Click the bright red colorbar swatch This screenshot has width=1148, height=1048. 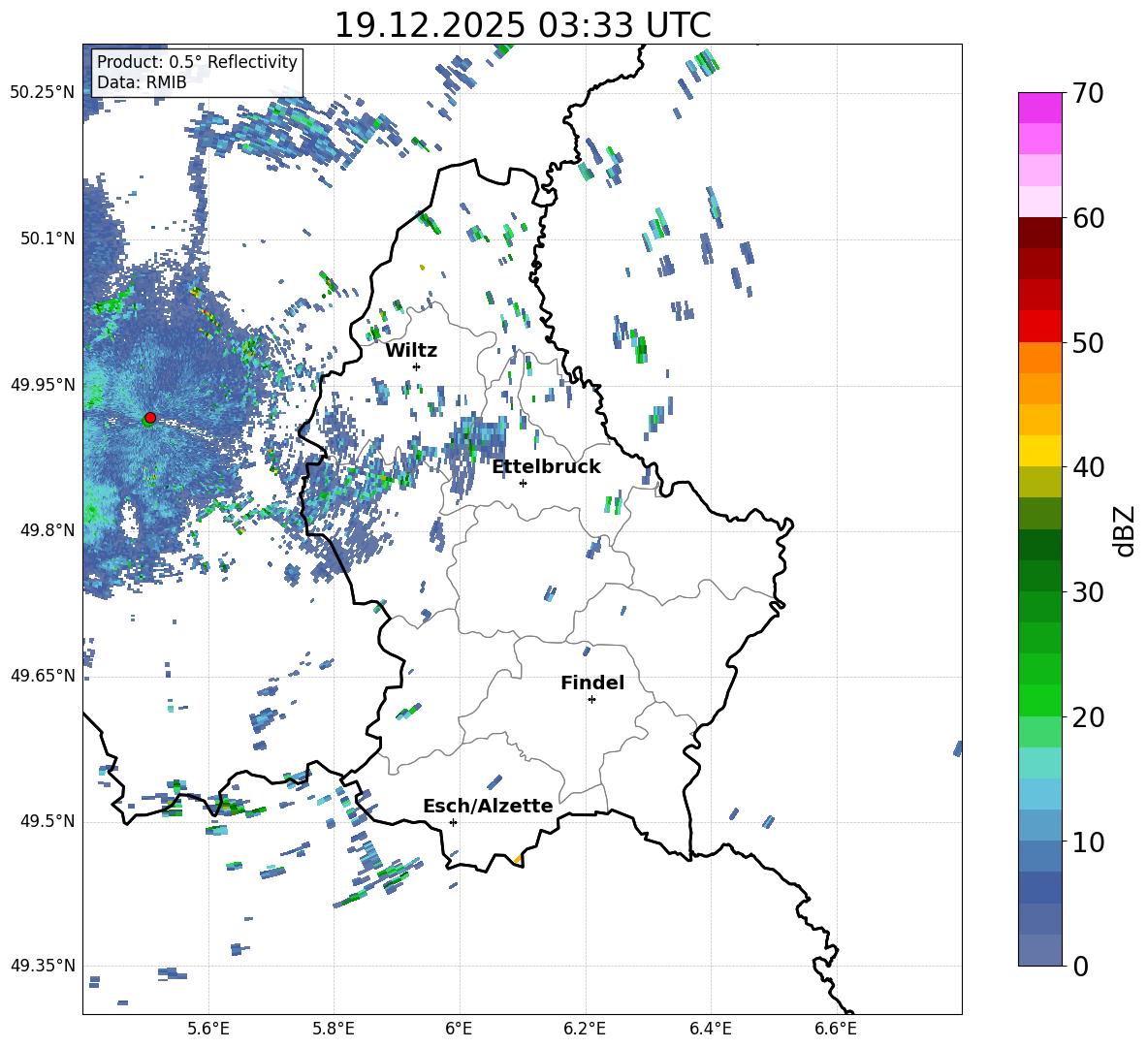coord(1040,327)
